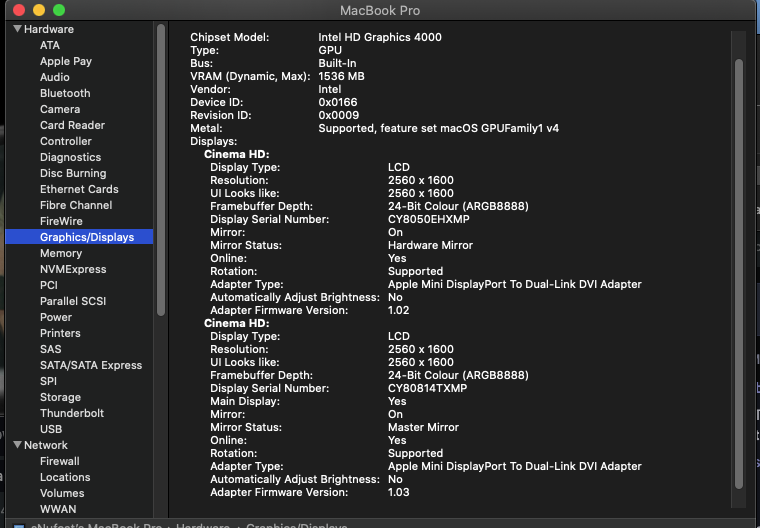Open Locations under Network
This screenshot has height=528, width=760.
point(65,477)
